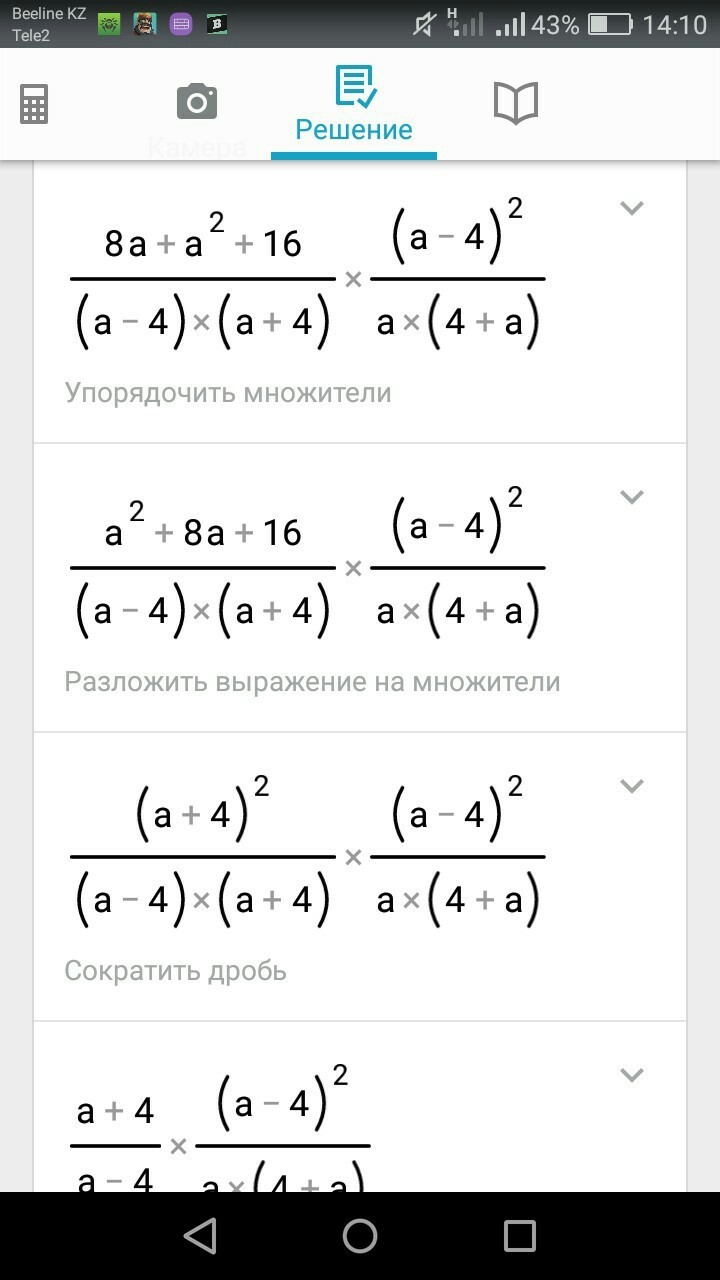Tap the recent apps square button

(519, 1236)
